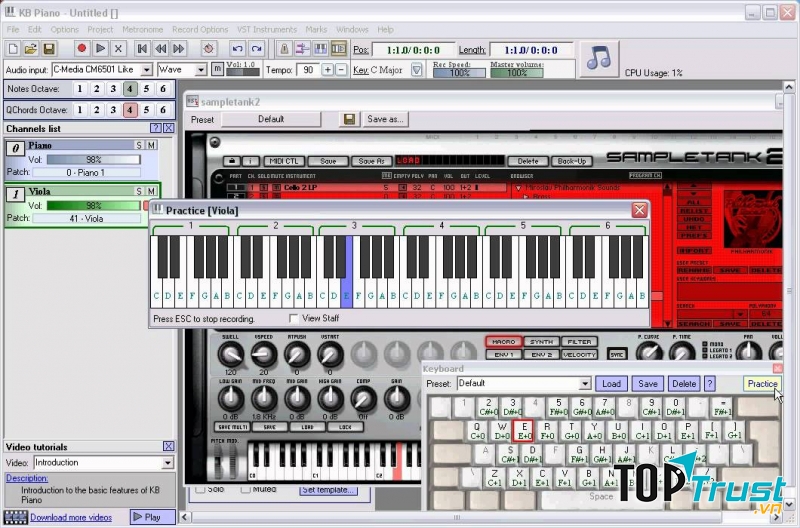
Task: Open the Audio input device dropdown
Action: [146, 69]
